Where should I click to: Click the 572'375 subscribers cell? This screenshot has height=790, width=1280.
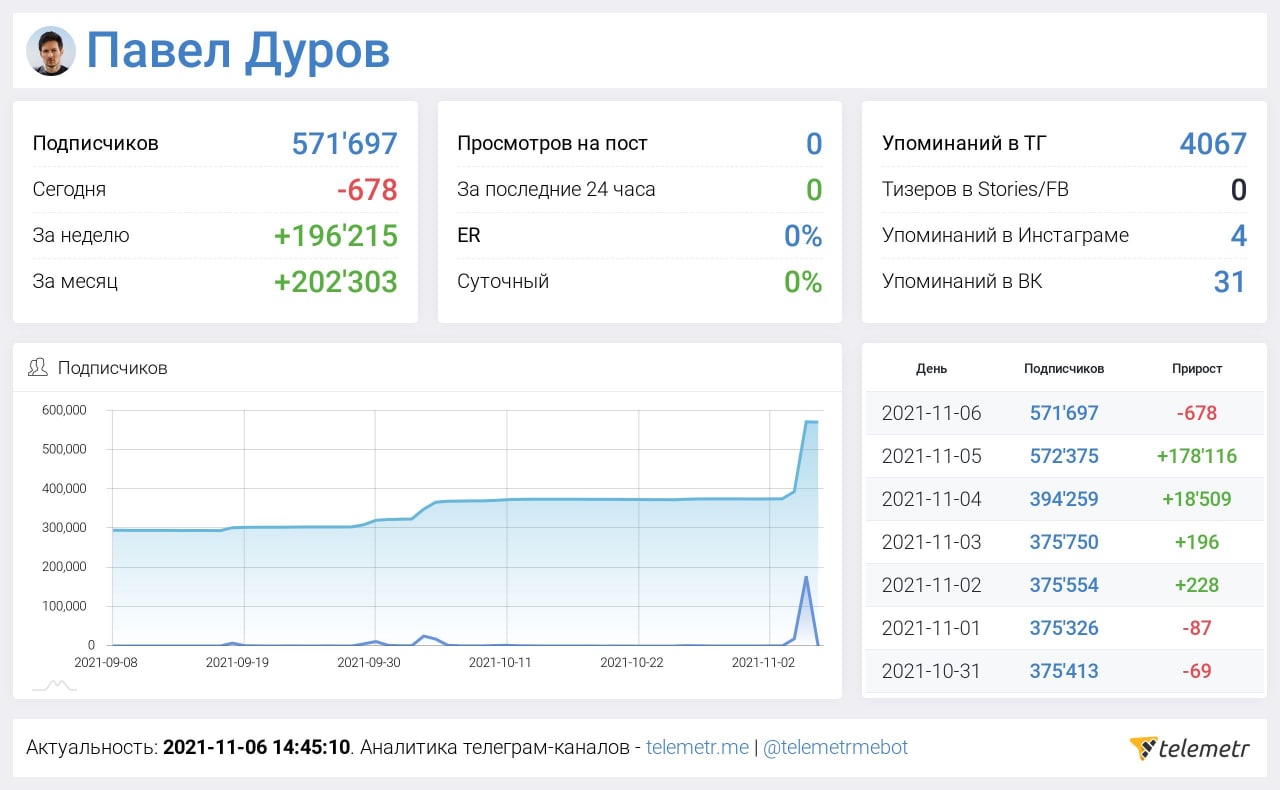point(1064,456)
